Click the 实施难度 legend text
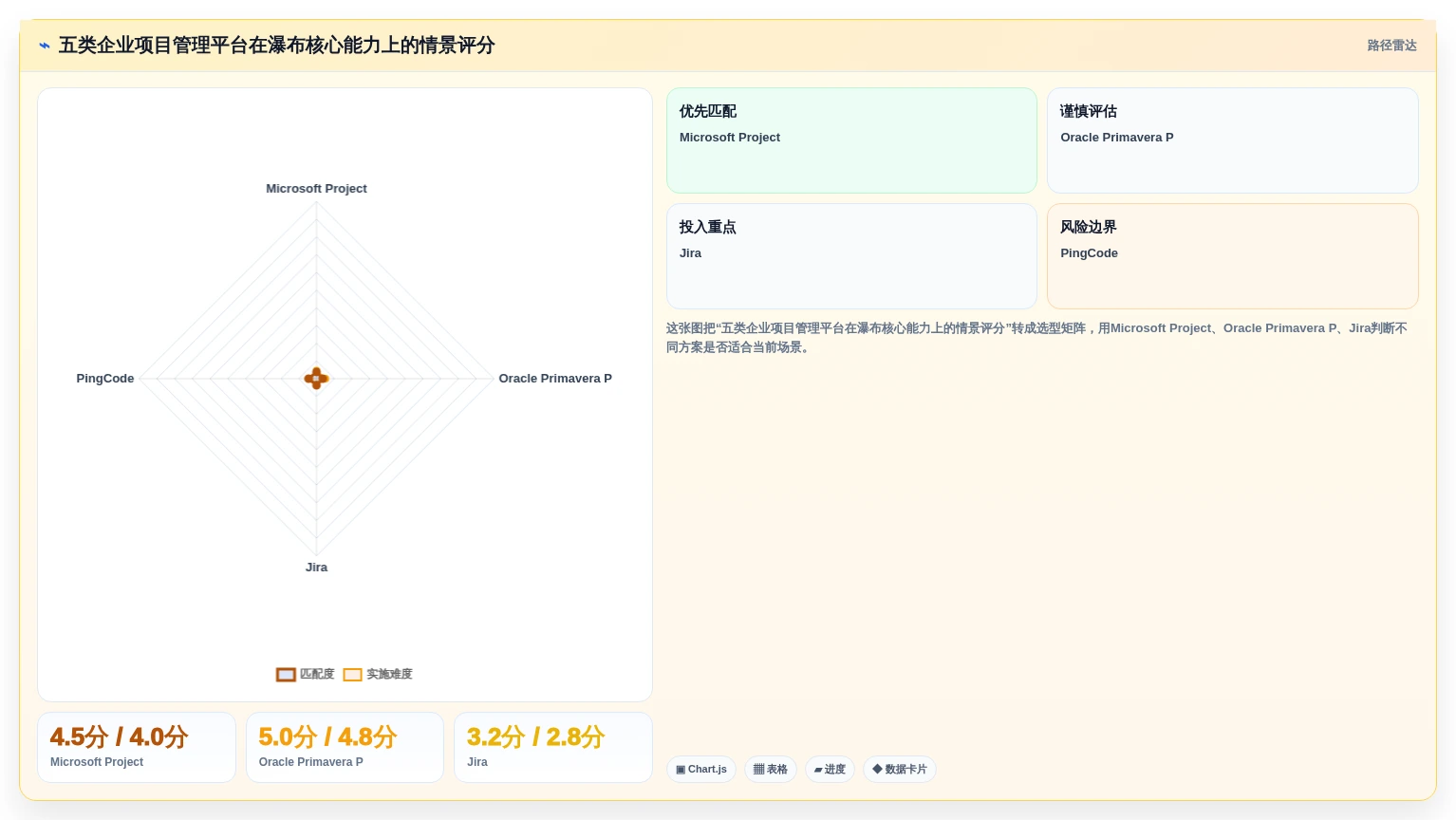Screen dimensions: 1456x820 point(389,675)
